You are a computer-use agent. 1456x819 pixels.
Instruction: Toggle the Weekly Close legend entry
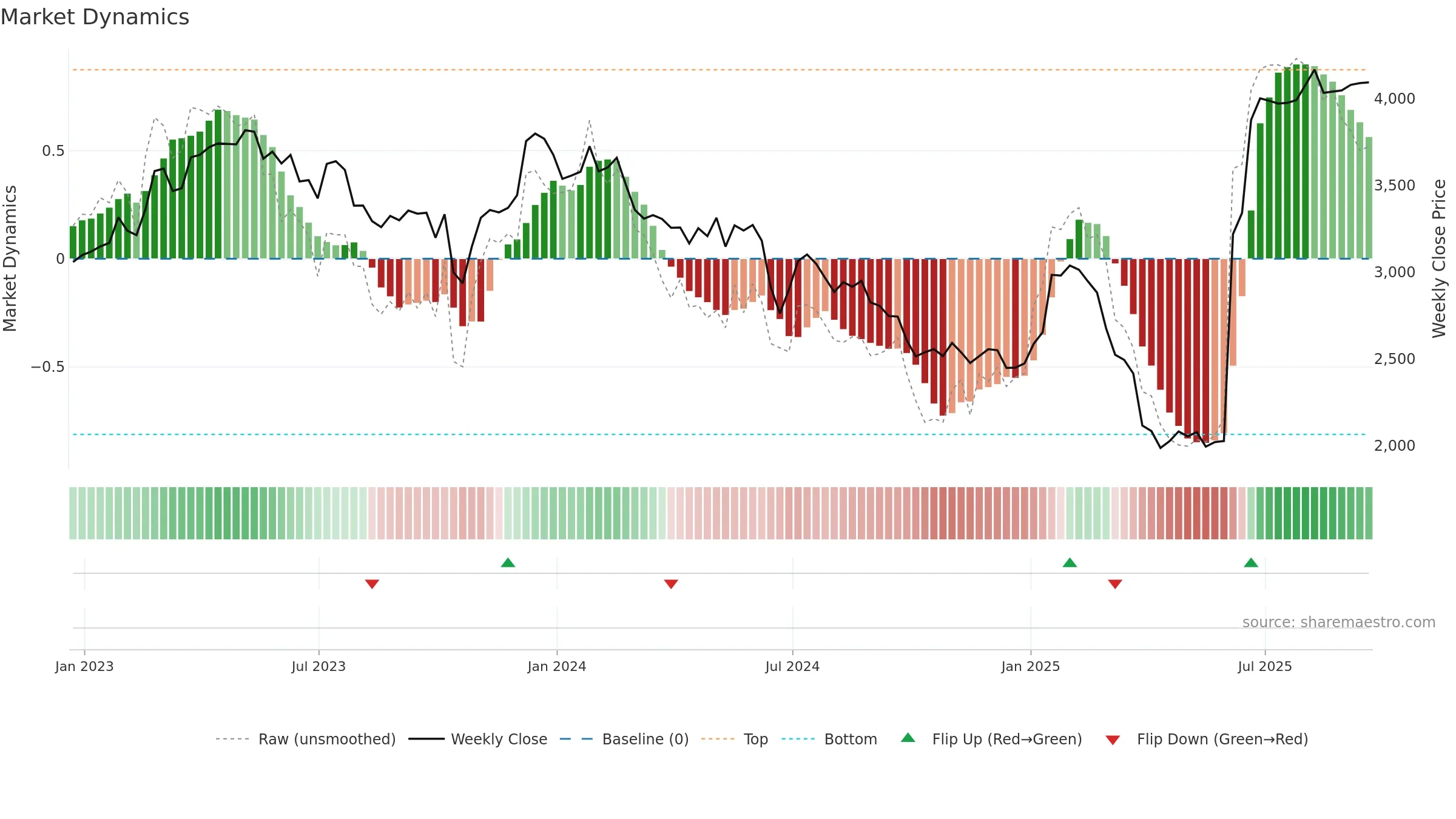[x=478, y=739]
